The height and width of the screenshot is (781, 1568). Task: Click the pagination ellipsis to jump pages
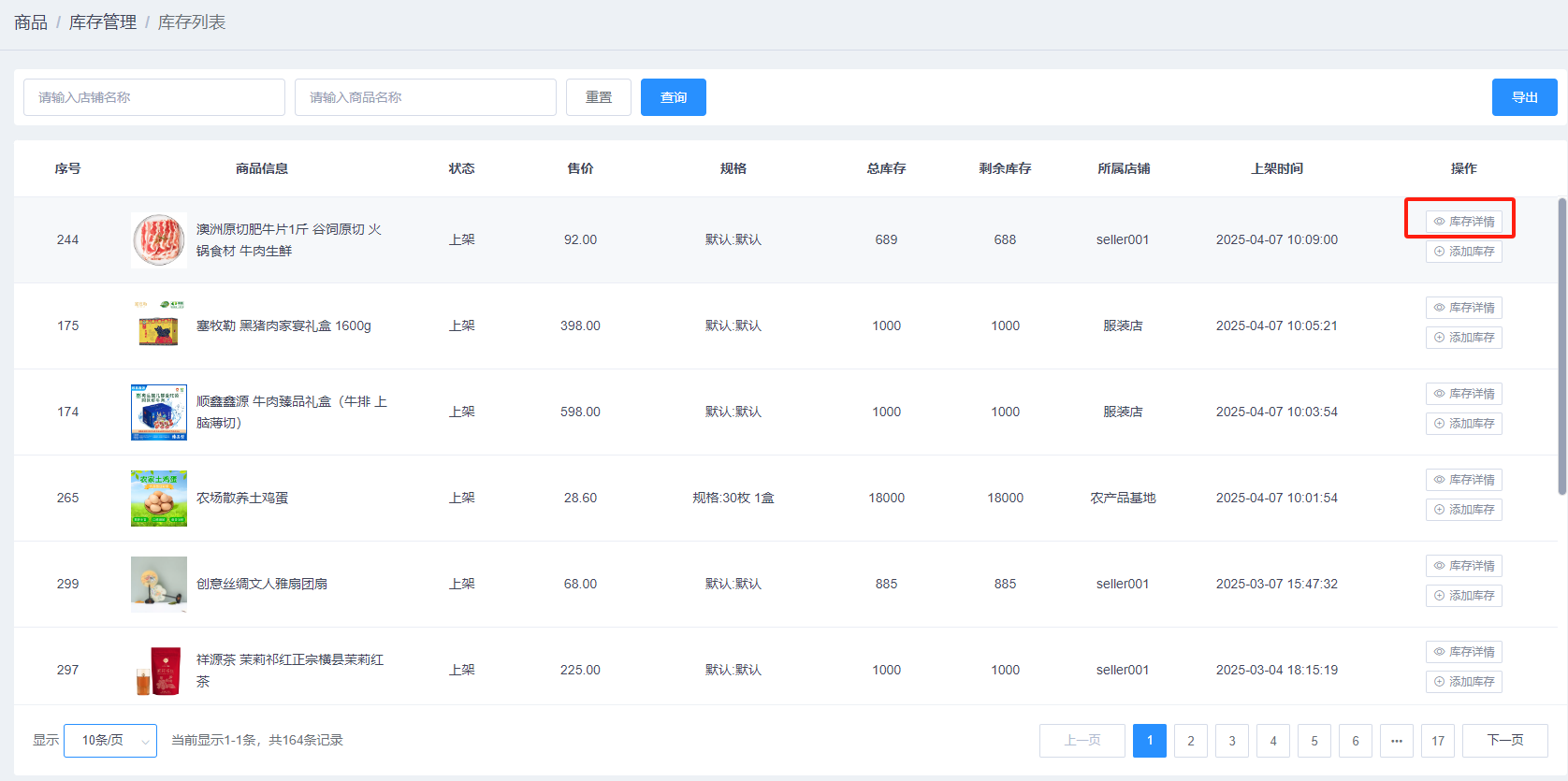(x=1396, y=741)
